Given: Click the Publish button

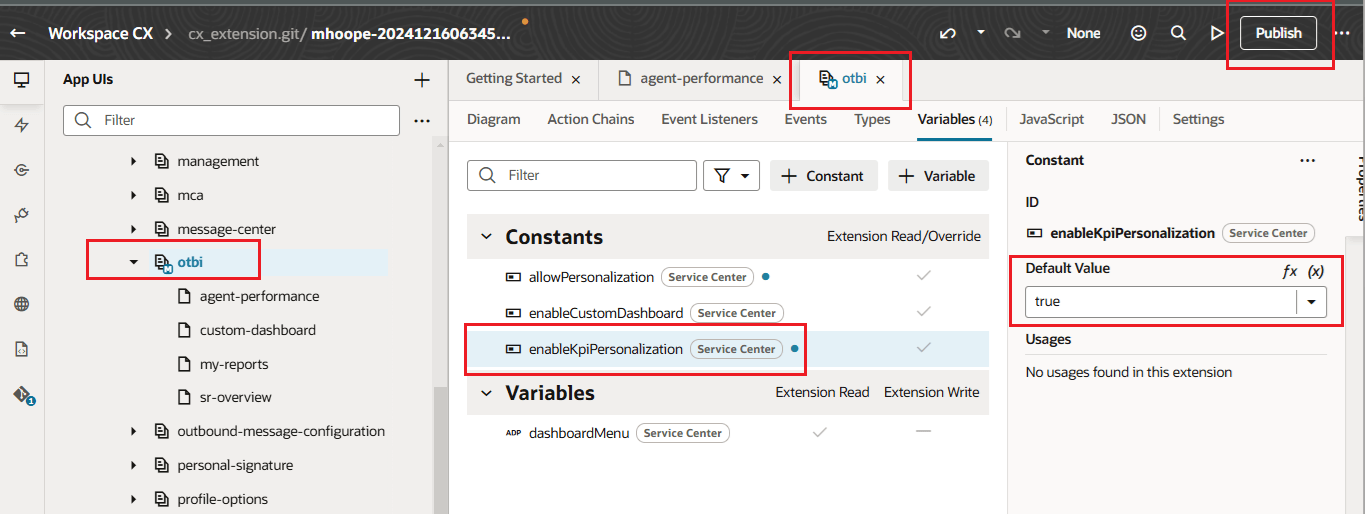Looking at the screenshot, I should (1278, 33).
